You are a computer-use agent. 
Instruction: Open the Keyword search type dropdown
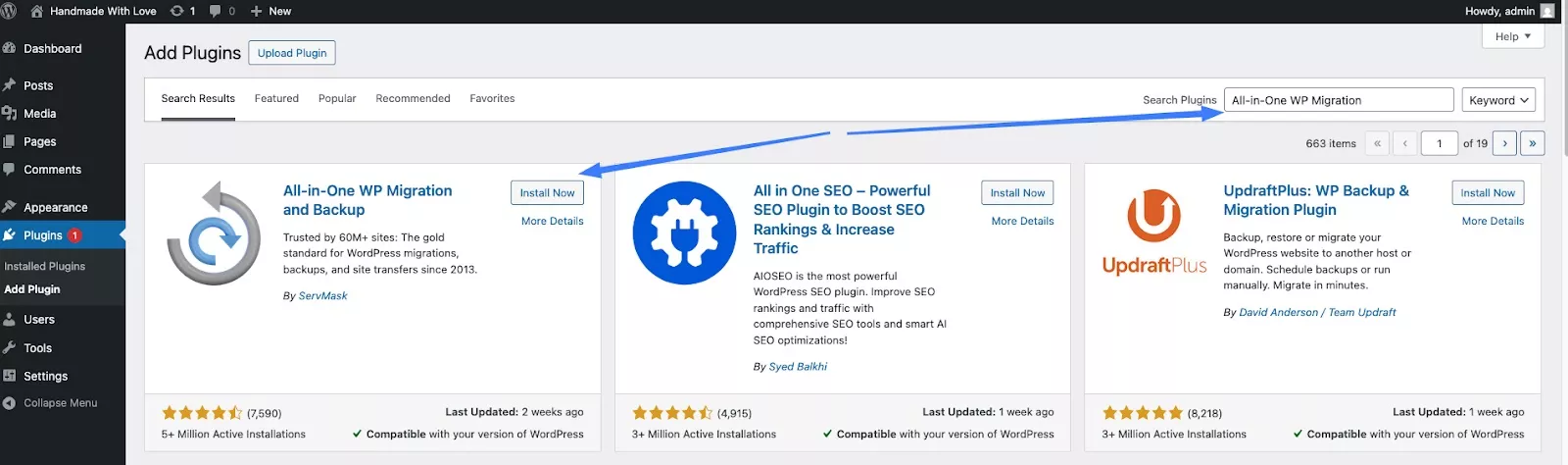coord(1498,100)
